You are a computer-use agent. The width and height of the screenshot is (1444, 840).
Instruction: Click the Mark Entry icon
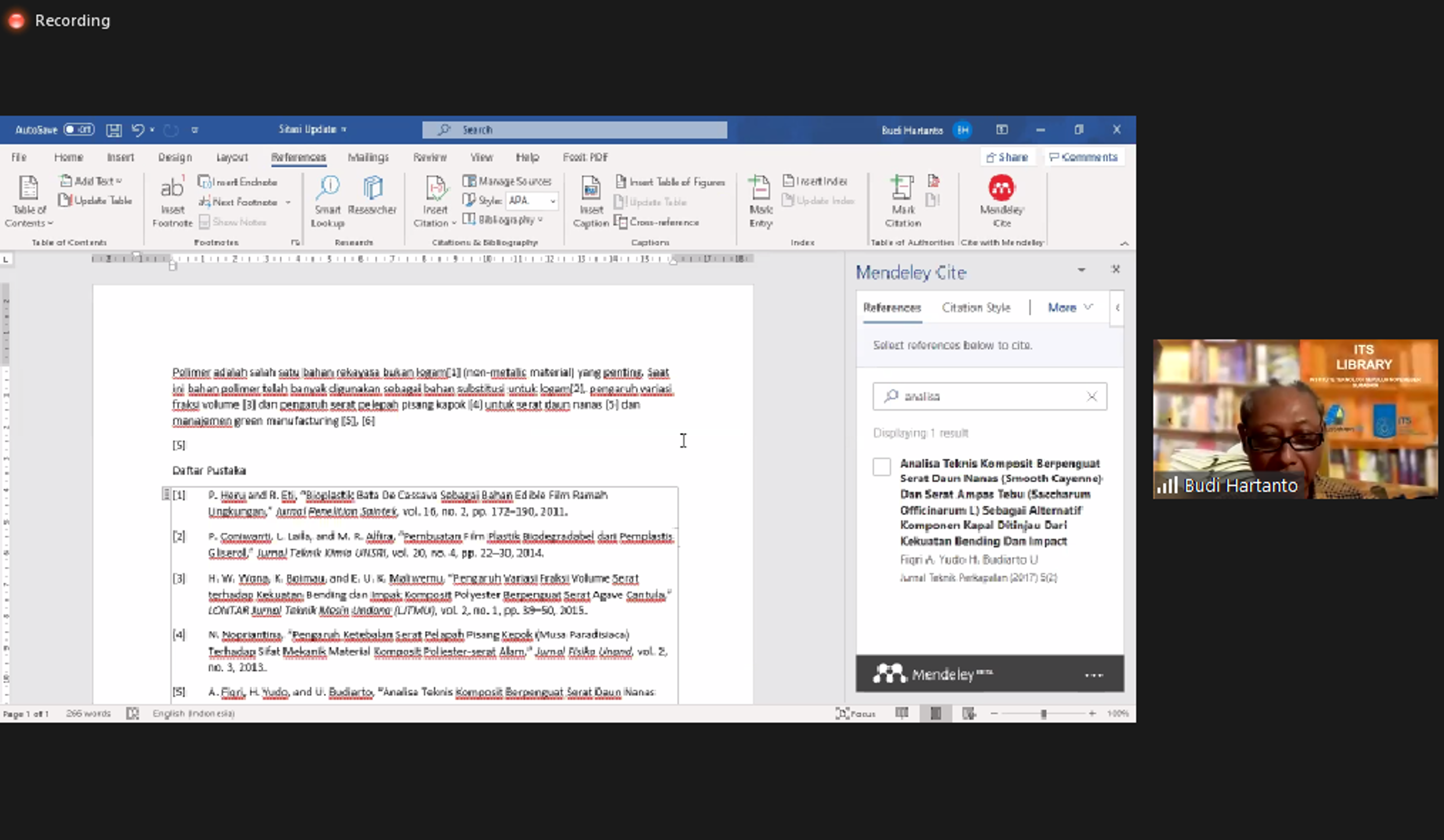pyautogui.click(x=760, y=189)
